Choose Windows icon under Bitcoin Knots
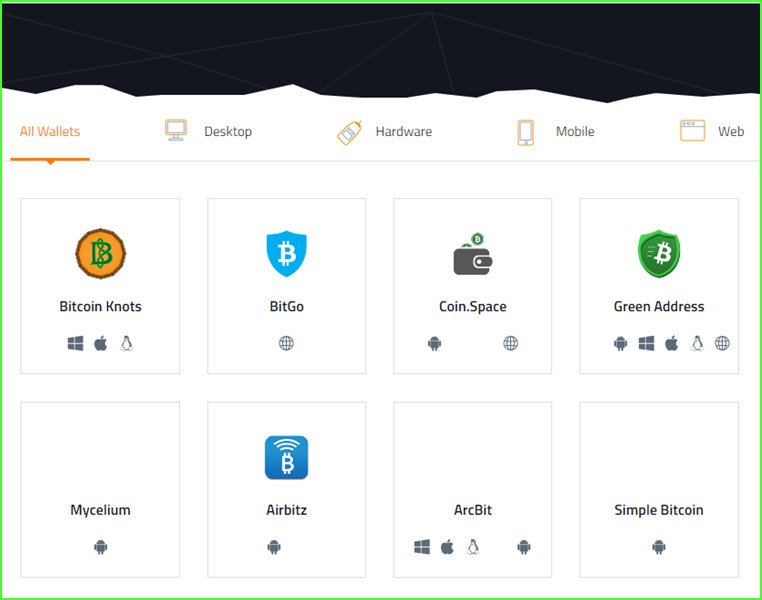 75,343
